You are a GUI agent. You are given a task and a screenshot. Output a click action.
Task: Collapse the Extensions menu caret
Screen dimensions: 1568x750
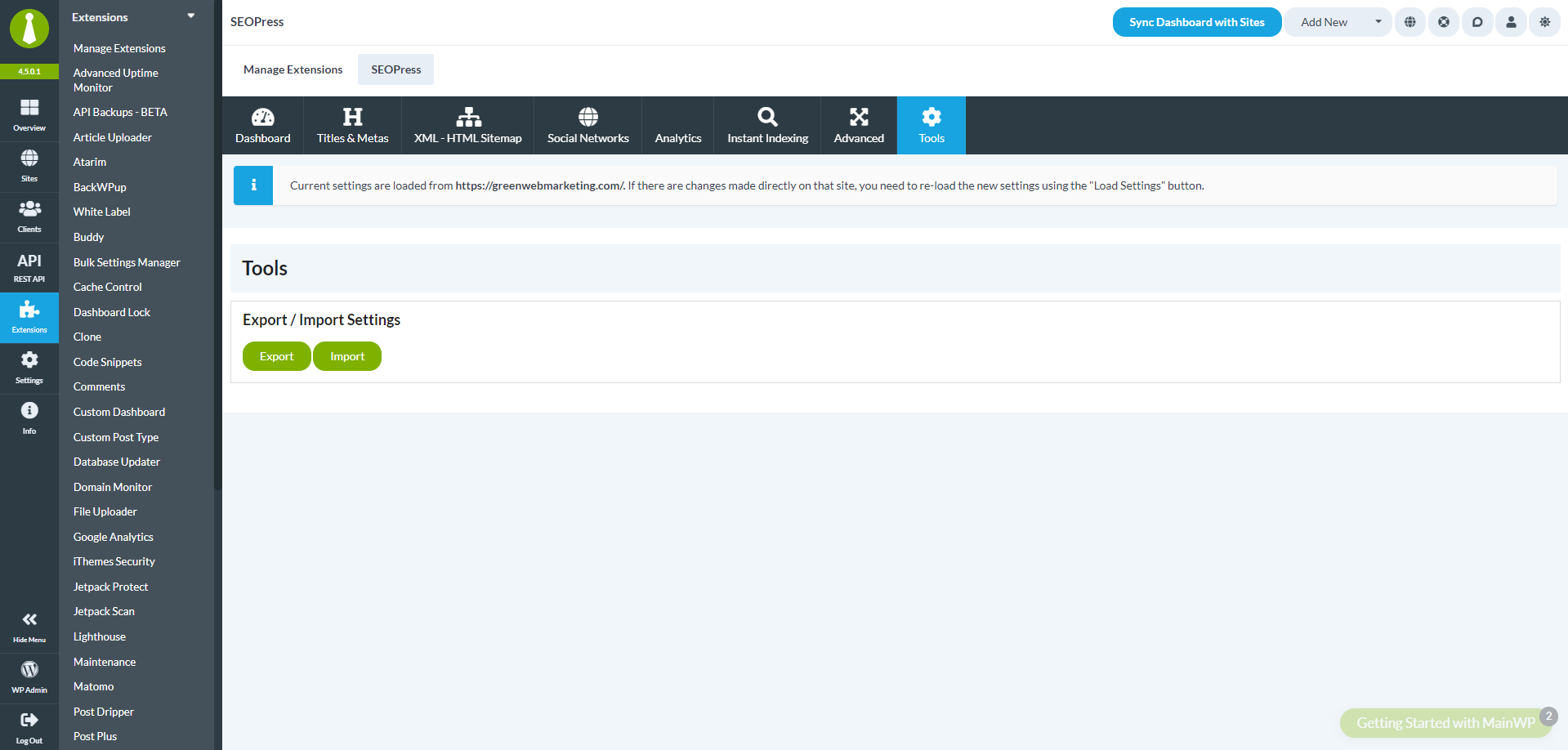(191, 16)
